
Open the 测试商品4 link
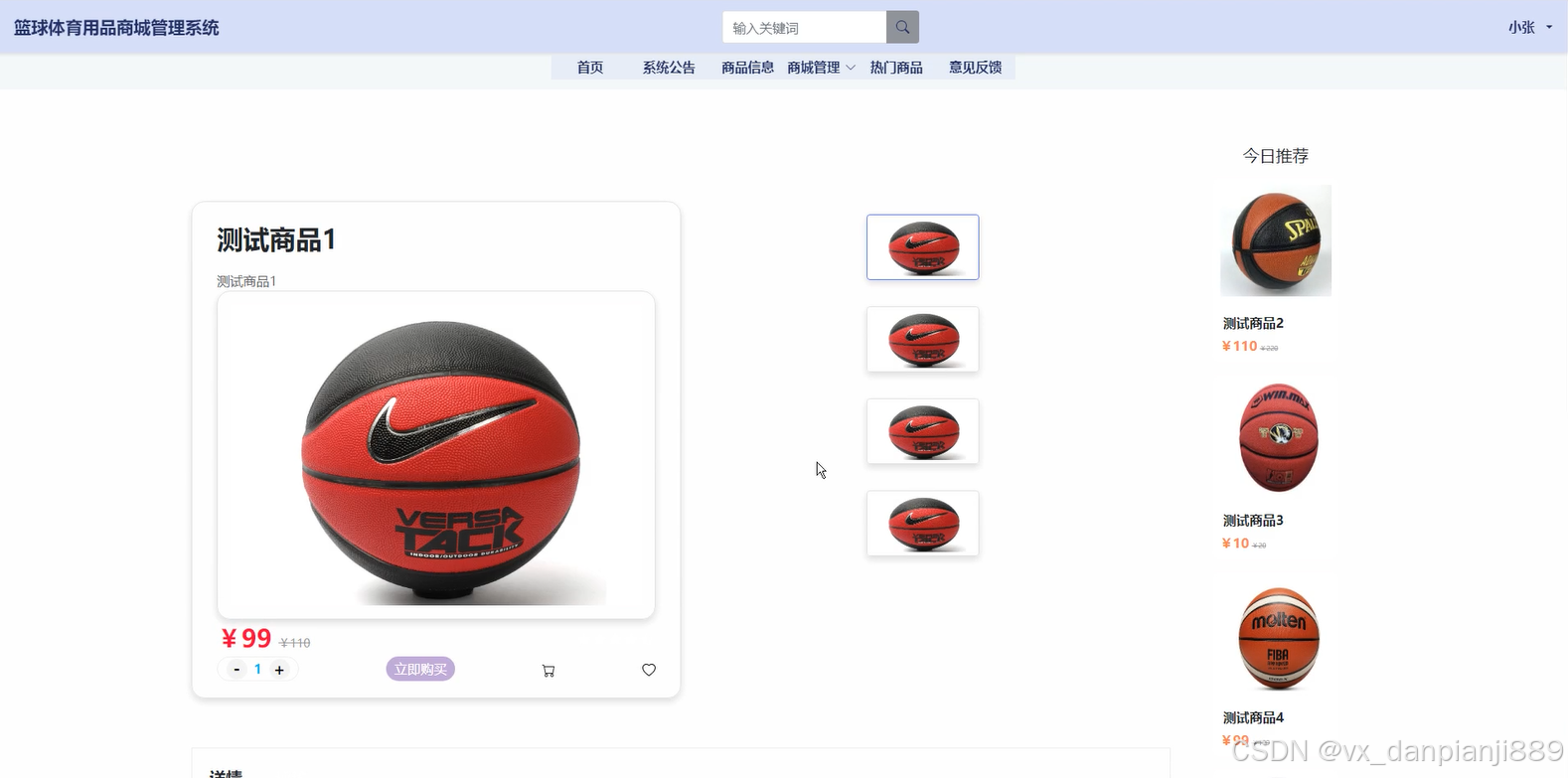tap(1253, 717)
